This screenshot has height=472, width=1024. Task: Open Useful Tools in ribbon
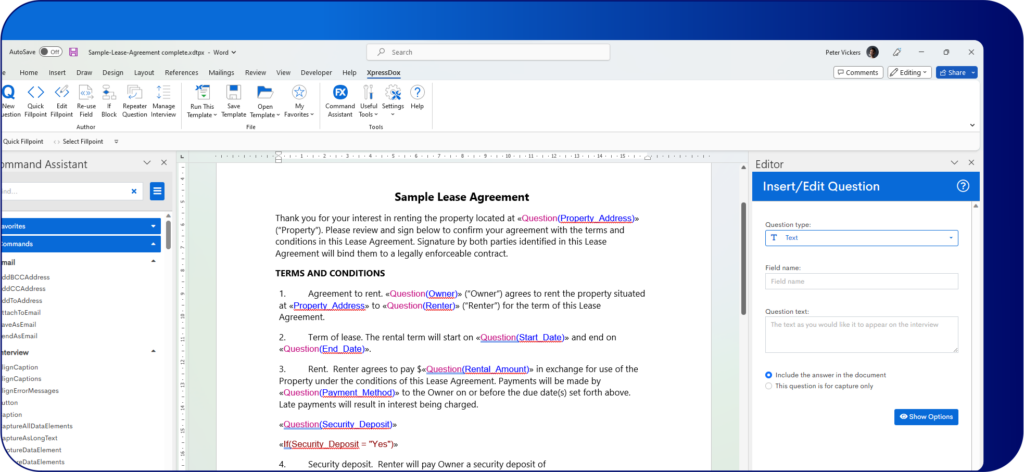tap(368, 92)
